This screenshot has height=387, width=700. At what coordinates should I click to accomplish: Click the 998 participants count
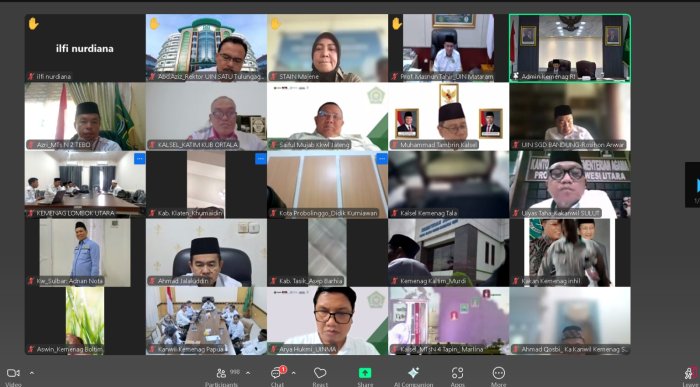tap(235, 372)
